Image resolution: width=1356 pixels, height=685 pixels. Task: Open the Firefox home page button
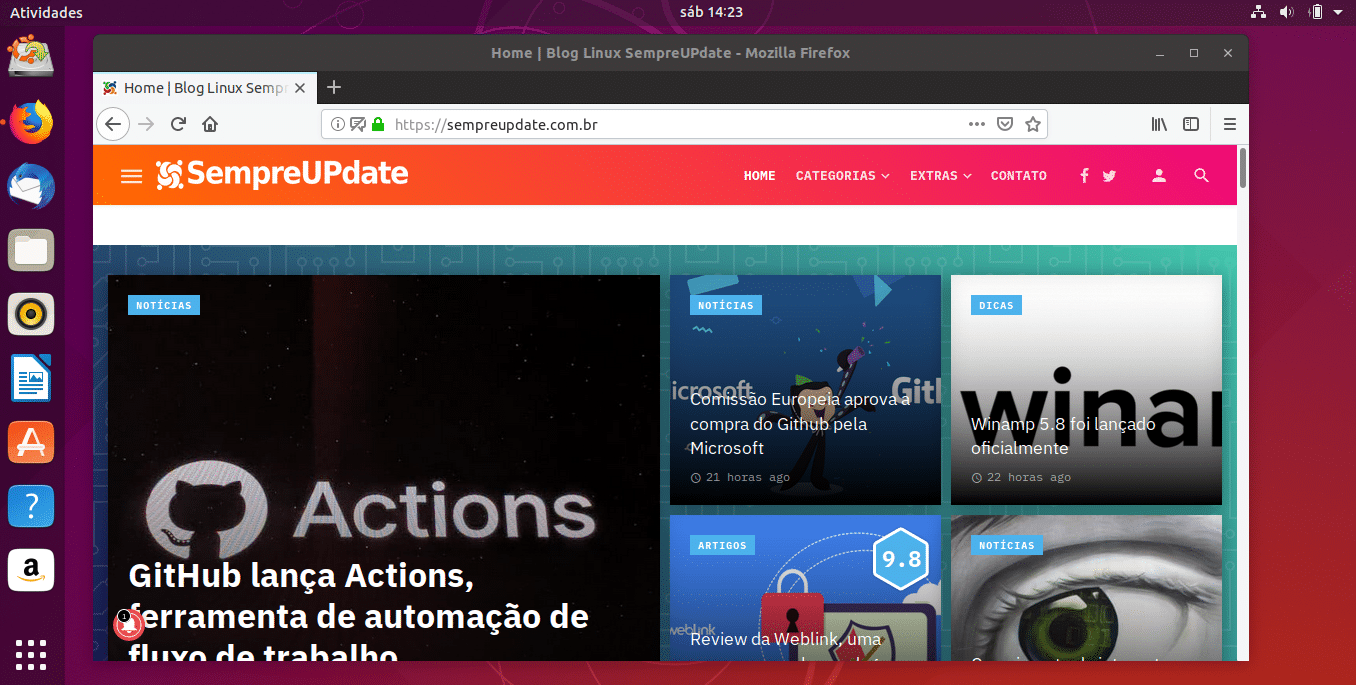[210, 124]
